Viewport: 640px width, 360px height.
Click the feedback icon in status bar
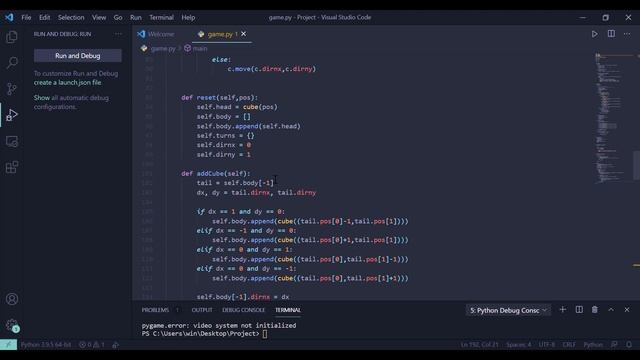click(614, 345)
